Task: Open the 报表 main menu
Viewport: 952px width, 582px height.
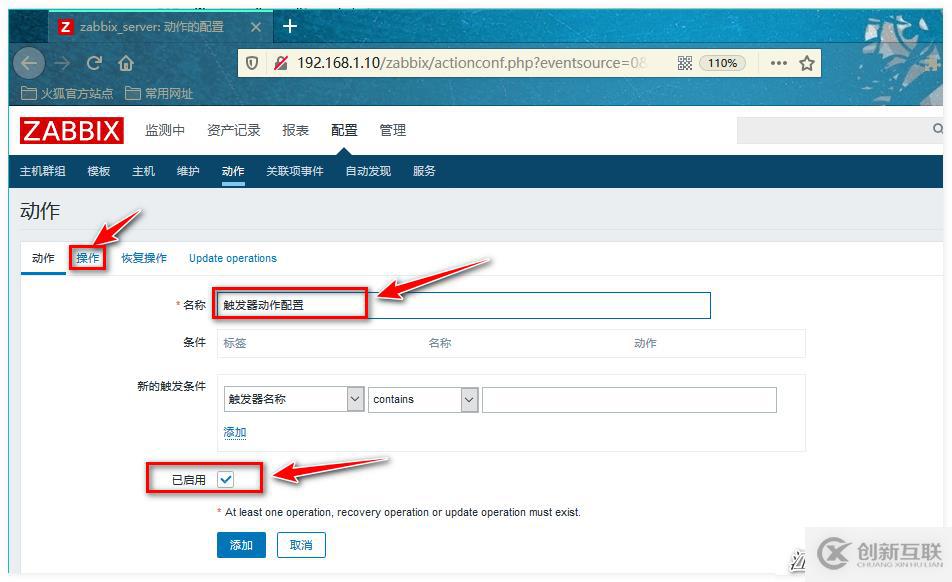Action: click(296, 130)
